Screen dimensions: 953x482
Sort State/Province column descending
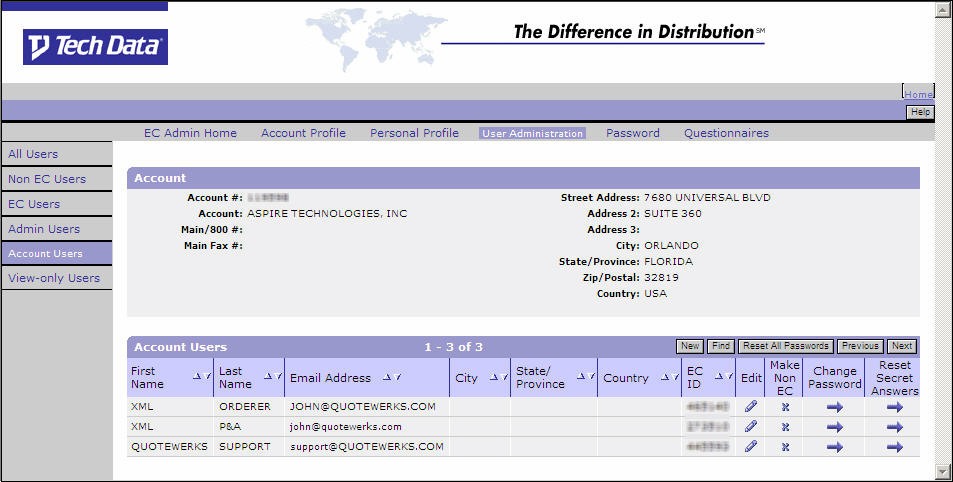[591, 377]
